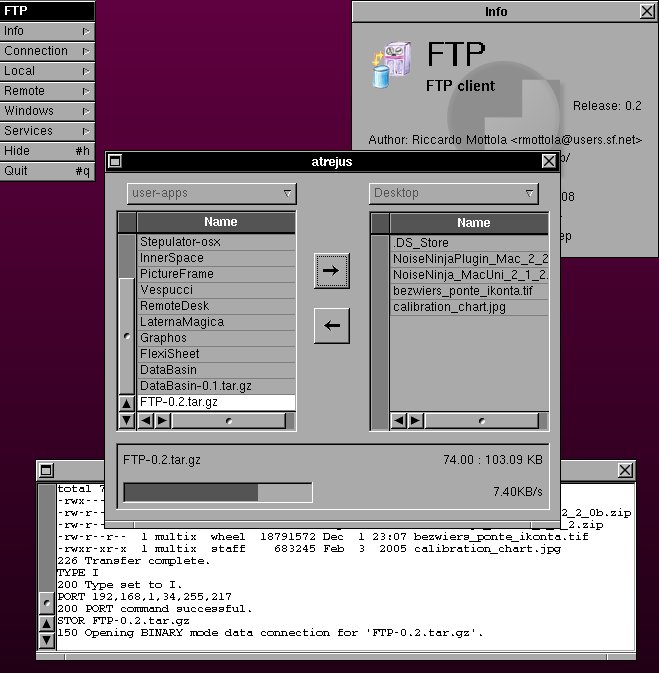Click the 7.40KB/s transfer speed label
Screen dimensions: 659x673
pyautogui.click(x=517, y=492)
